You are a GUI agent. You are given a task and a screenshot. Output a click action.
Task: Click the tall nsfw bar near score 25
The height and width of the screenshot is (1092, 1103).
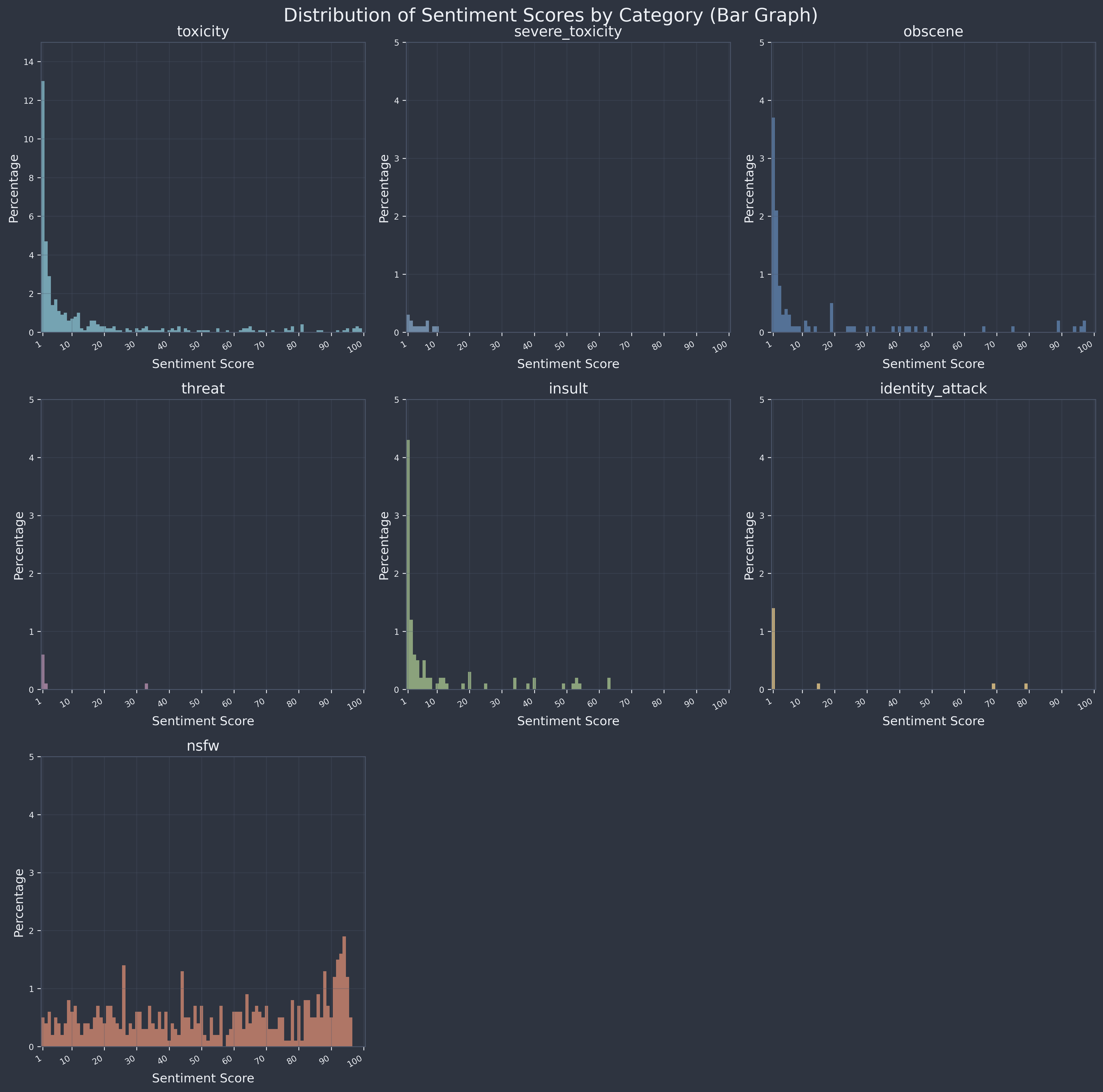(x=124, y=1006)
